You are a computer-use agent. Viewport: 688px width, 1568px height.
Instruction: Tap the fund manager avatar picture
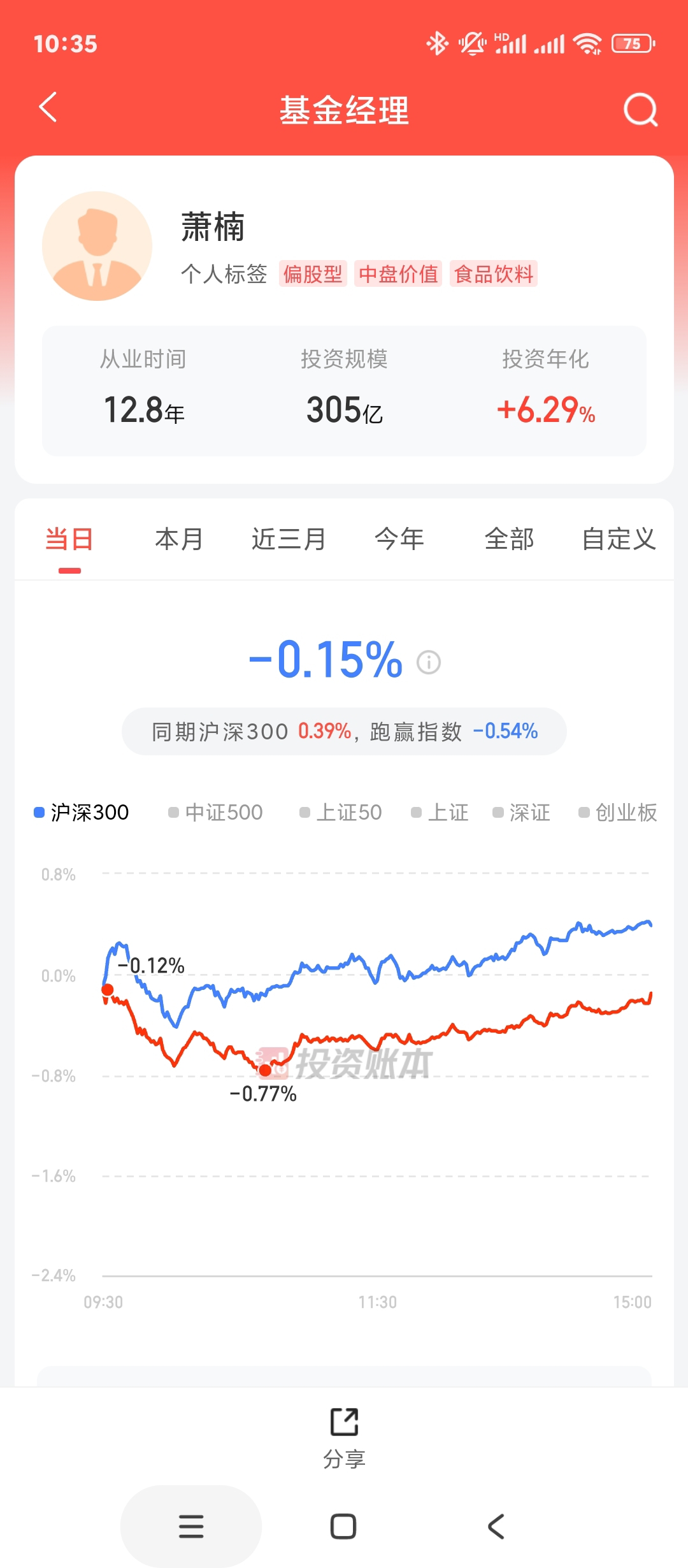point(97,246)
